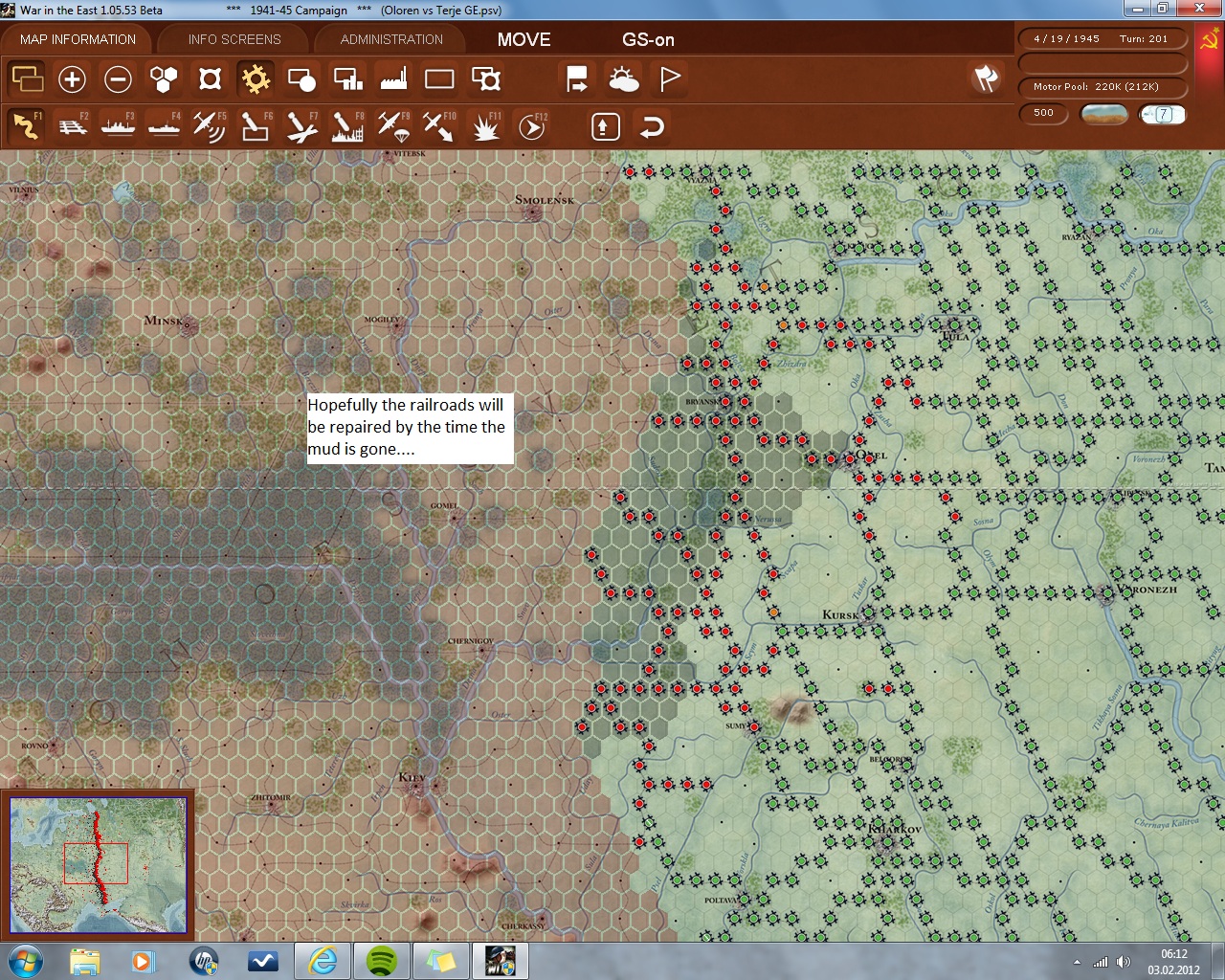Click the rectangle with hex marker icon
1225x980 pixels.
[485, 78]
